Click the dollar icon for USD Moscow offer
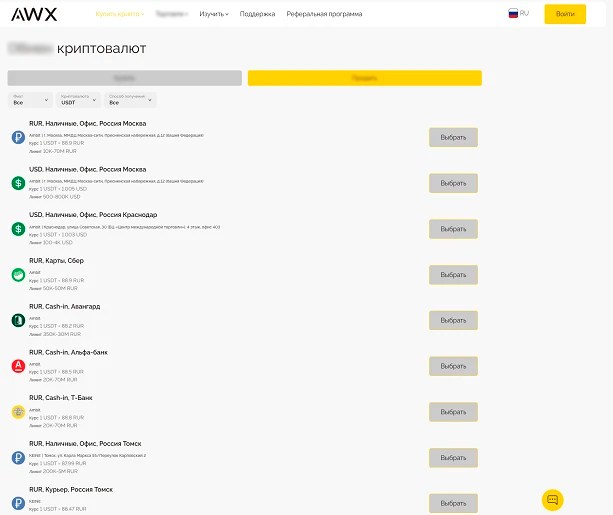Image resolution: width=613 pixels, height=515 pixels. click(18, 183)
